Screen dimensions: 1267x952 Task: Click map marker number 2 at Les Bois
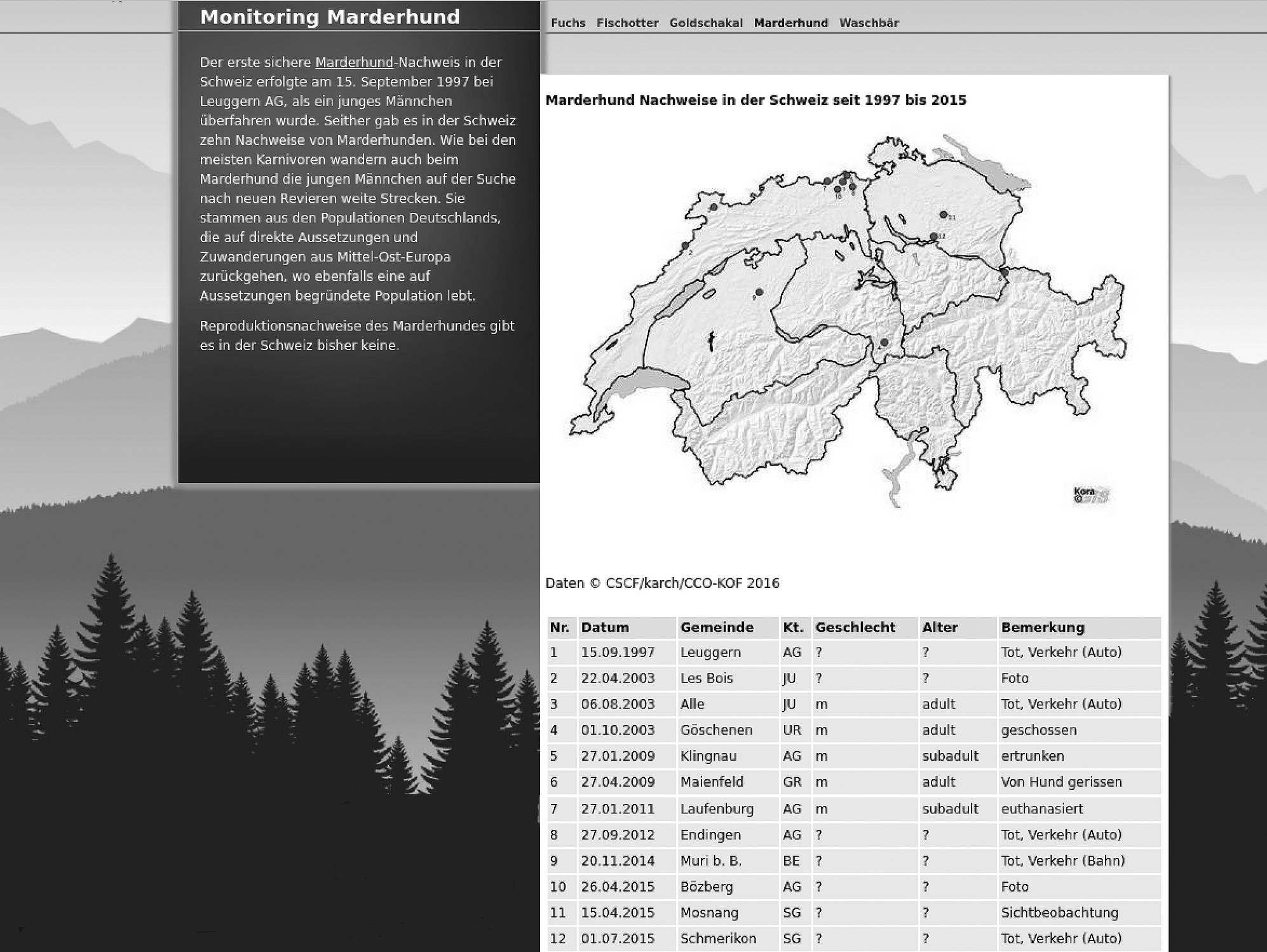tap(685, 246)
